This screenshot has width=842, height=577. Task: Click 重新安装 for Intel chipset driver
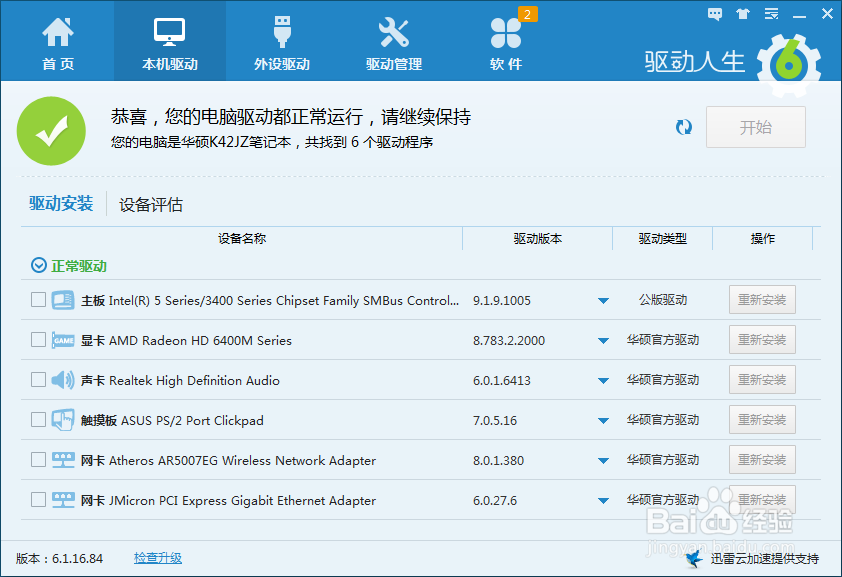(762, 300)
